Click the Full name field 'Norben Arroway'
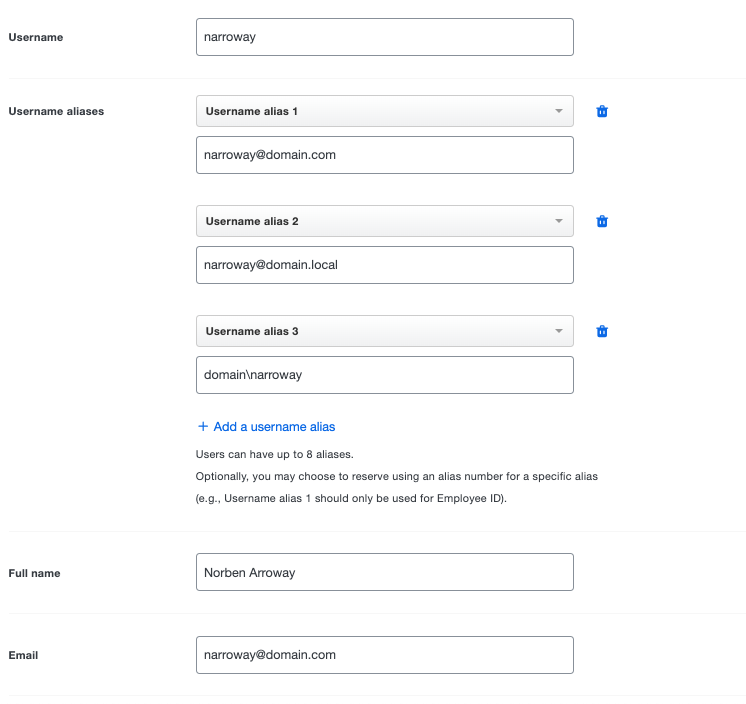Image resolution: width=746 pixels, height=704 pixels. click(385, 572)
